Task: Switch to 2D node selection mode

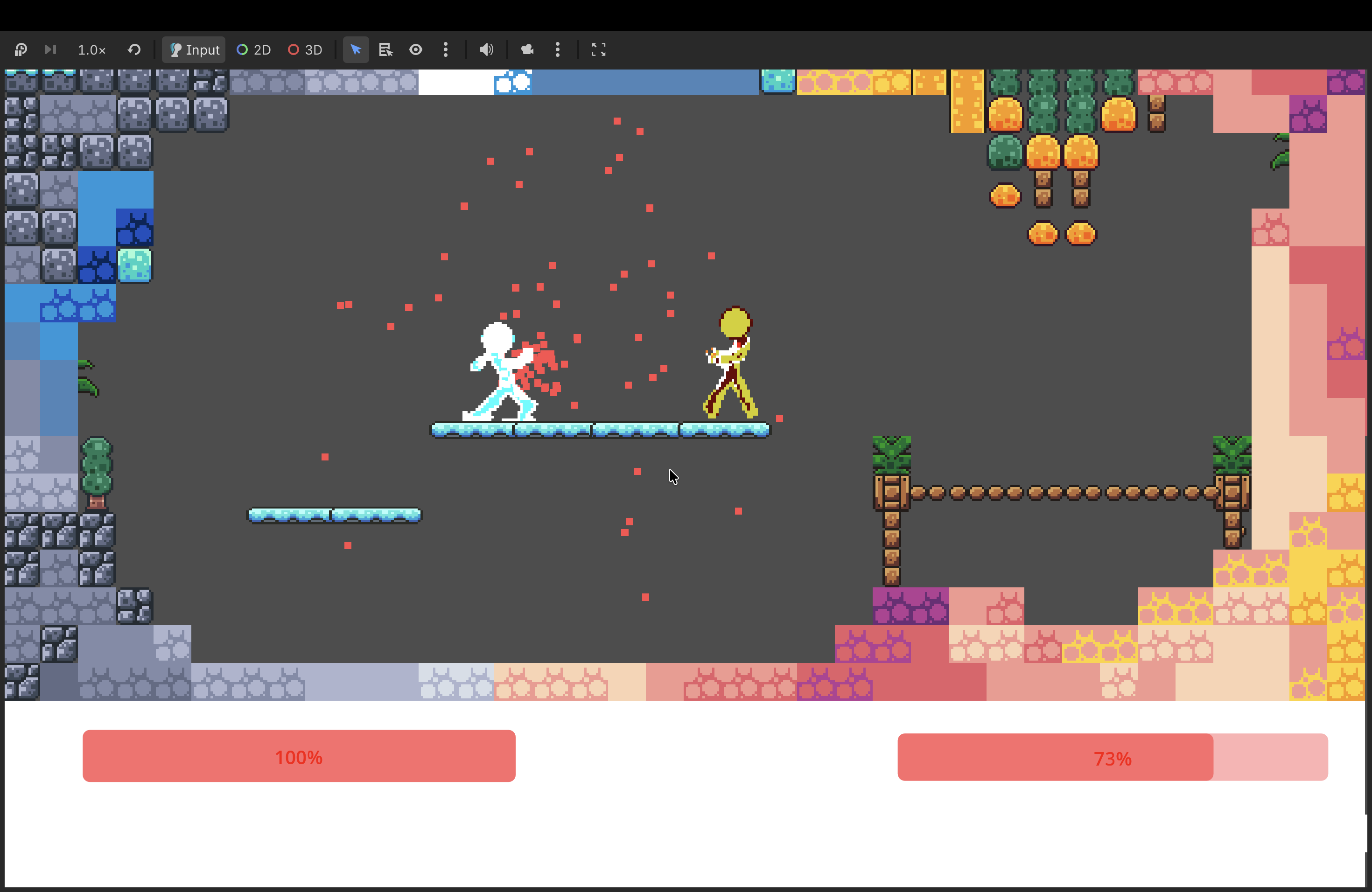Action: point(254,50)
